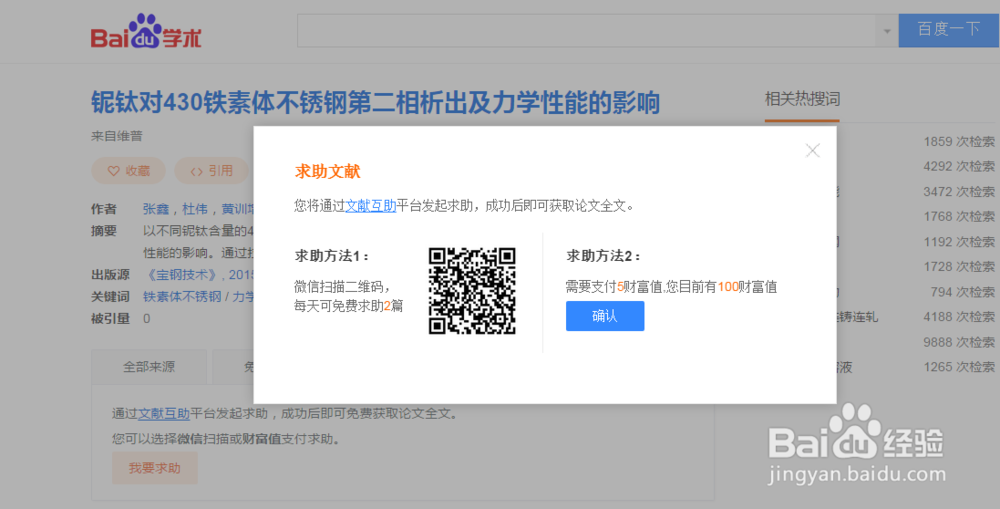Click the 4292 次检索 entry
1000x509 pixels.
[959, 166]
